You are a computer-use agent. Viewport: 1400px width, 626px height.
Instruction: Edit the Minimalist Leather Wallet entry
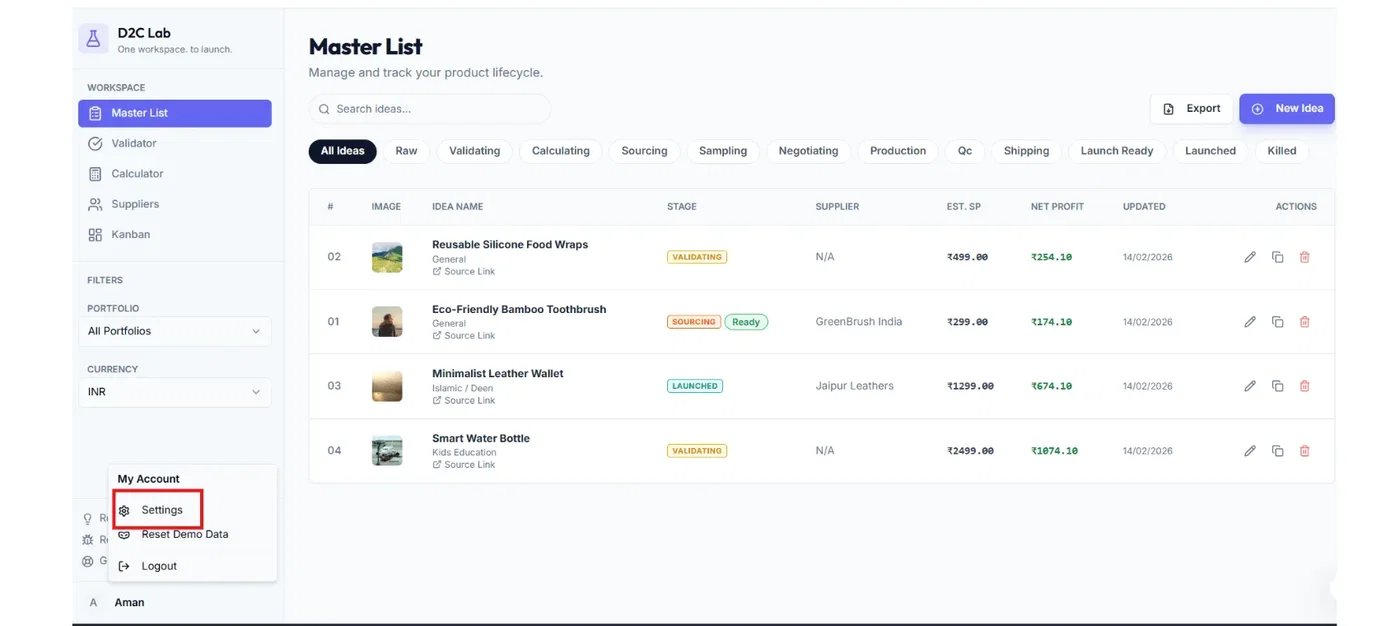coord(1250,386)
